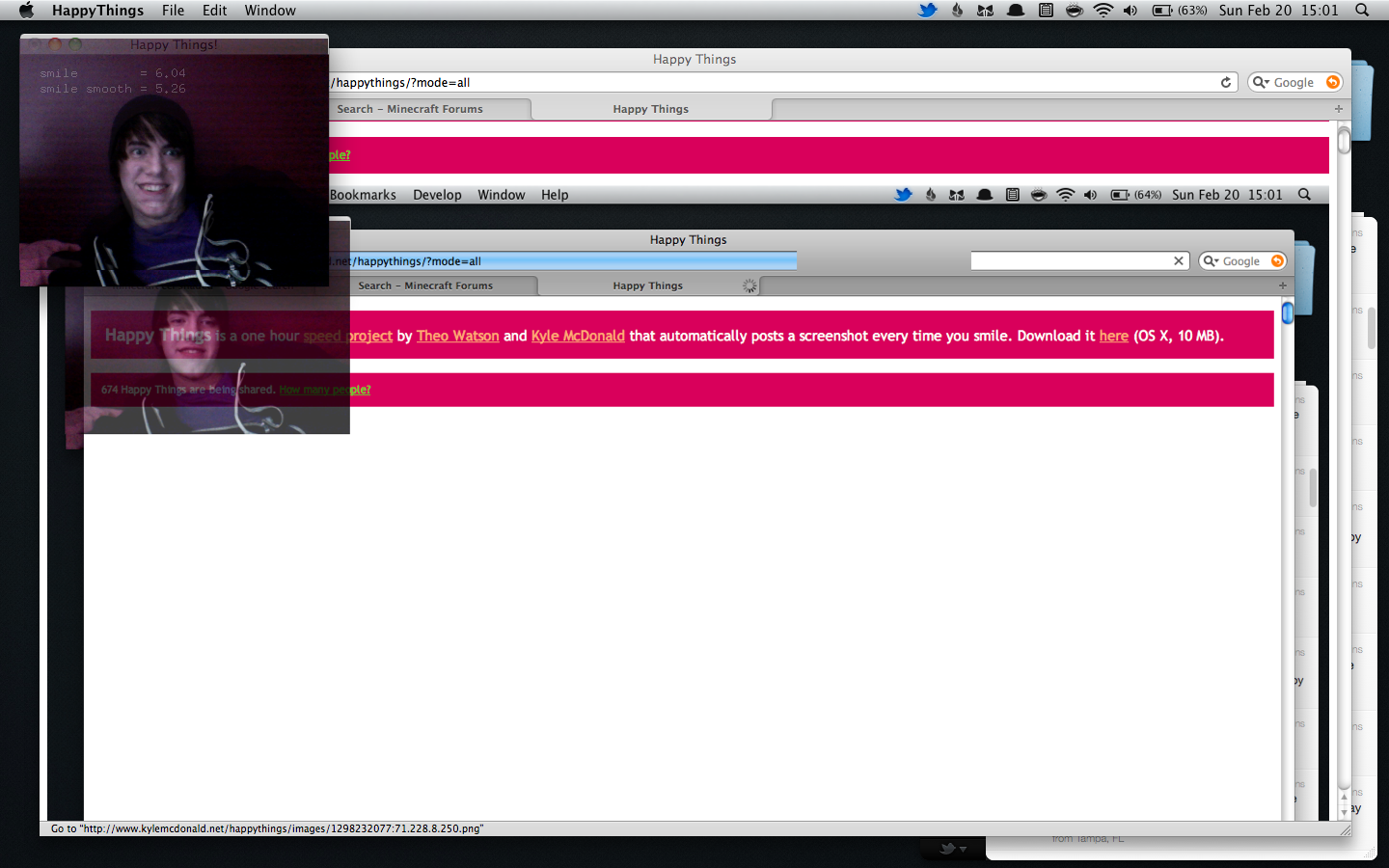Click the bowler hat icon in the top system menu bar
This screenshot has height=868, width=1389.
click(1016, 11)
